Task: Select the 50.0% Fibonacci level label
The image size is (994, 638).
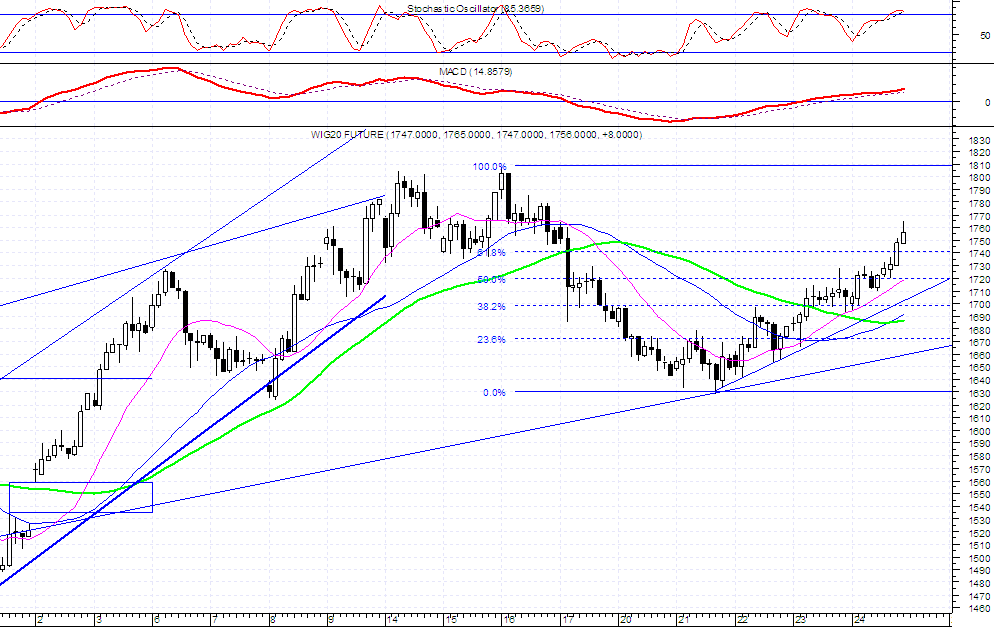Action: point(491,279)
